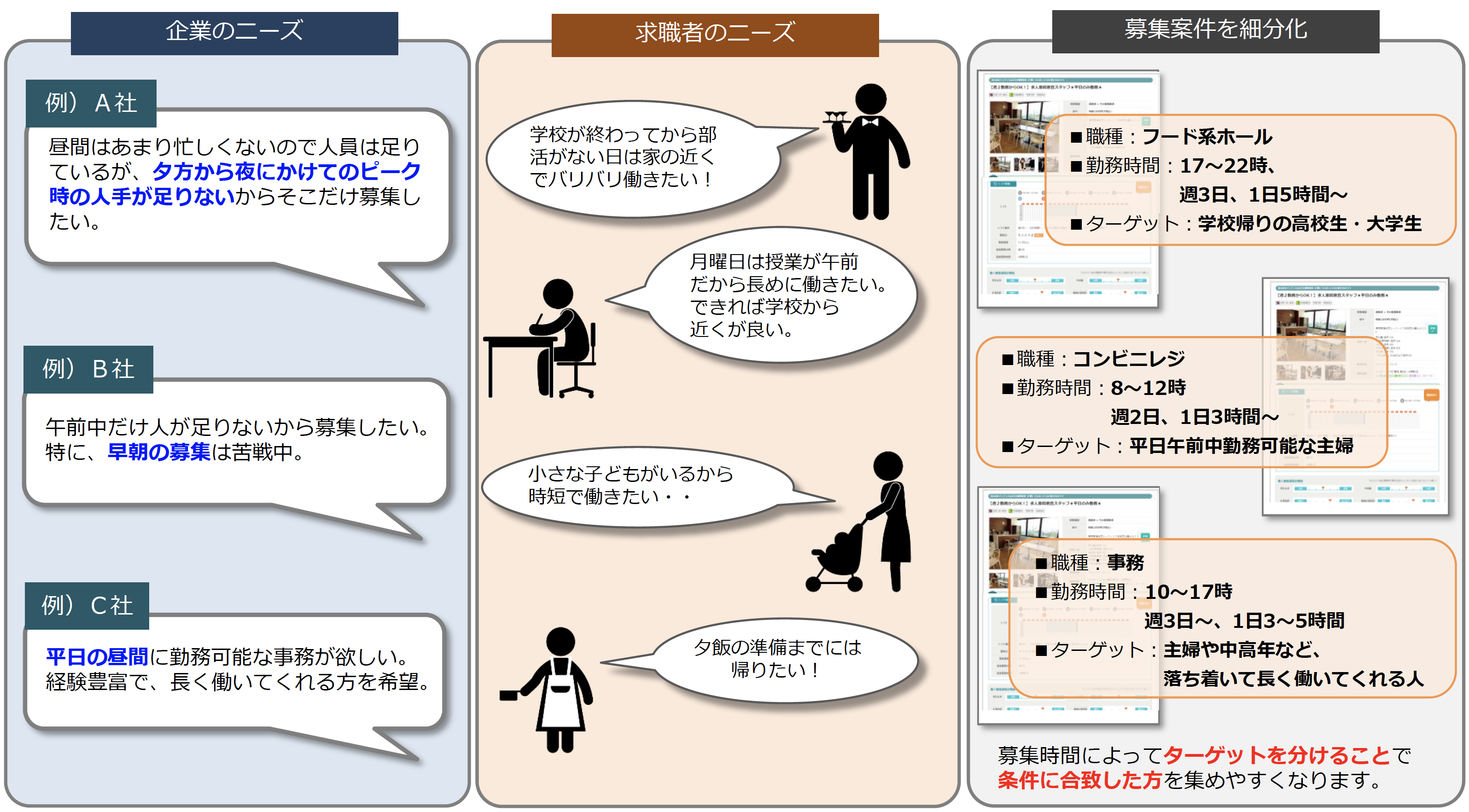
Task: Click ターゲット：学校帰りの高校生・大学生 line
Action: (x=1246, y=224)
